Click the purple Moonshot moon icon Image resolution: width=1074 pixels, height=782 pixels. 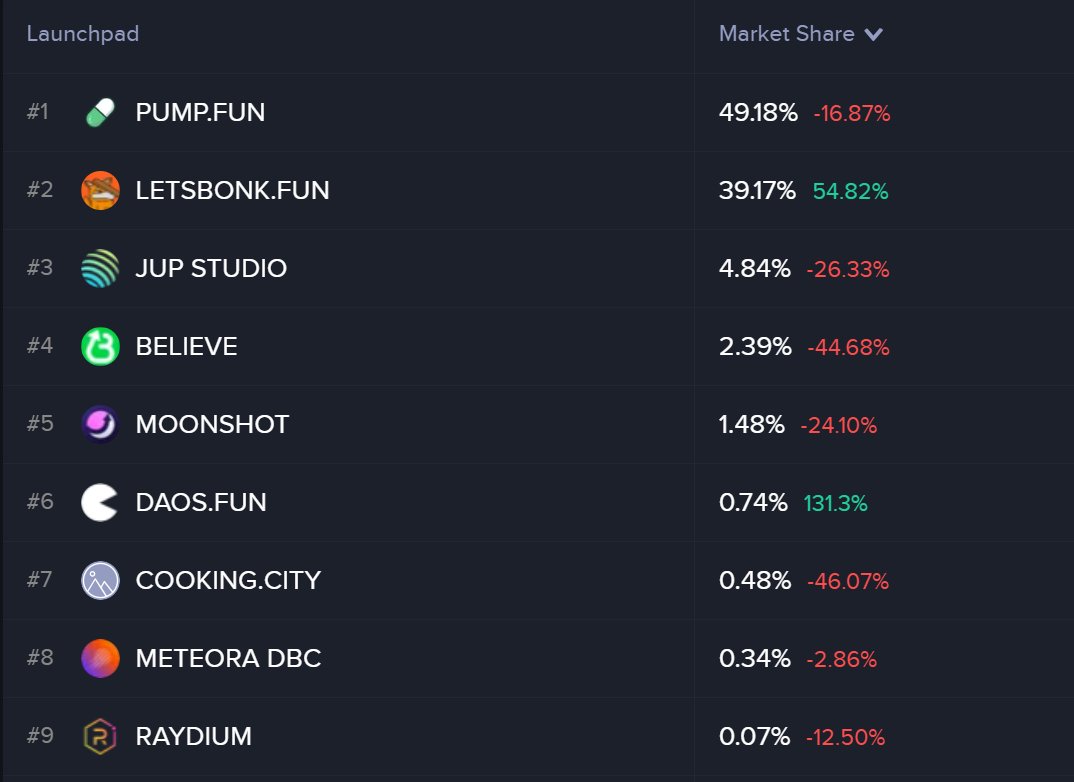pos(100,425)
